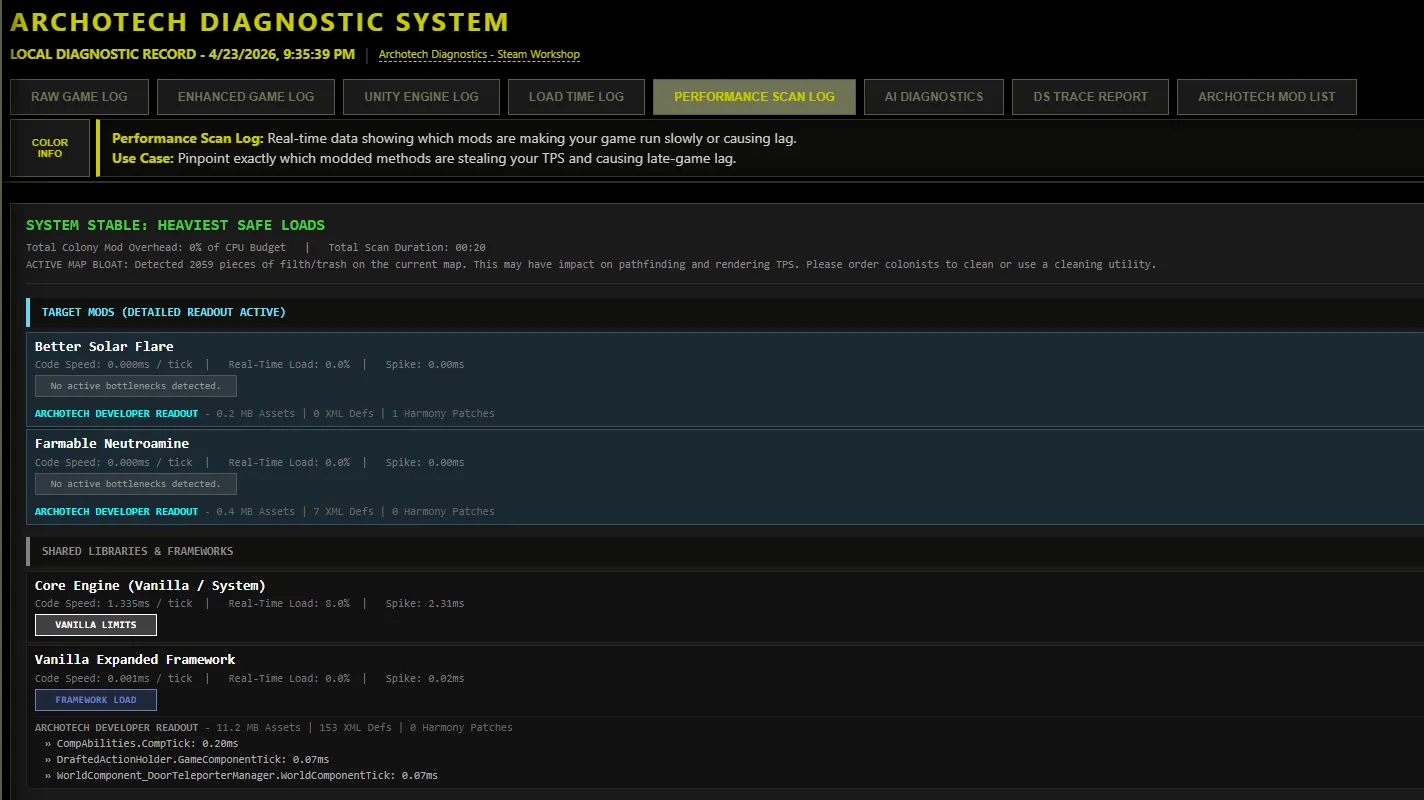Click the Core Engine (Vanilla / System) title
Viewport: 1424px width, 800px height.
149,585
